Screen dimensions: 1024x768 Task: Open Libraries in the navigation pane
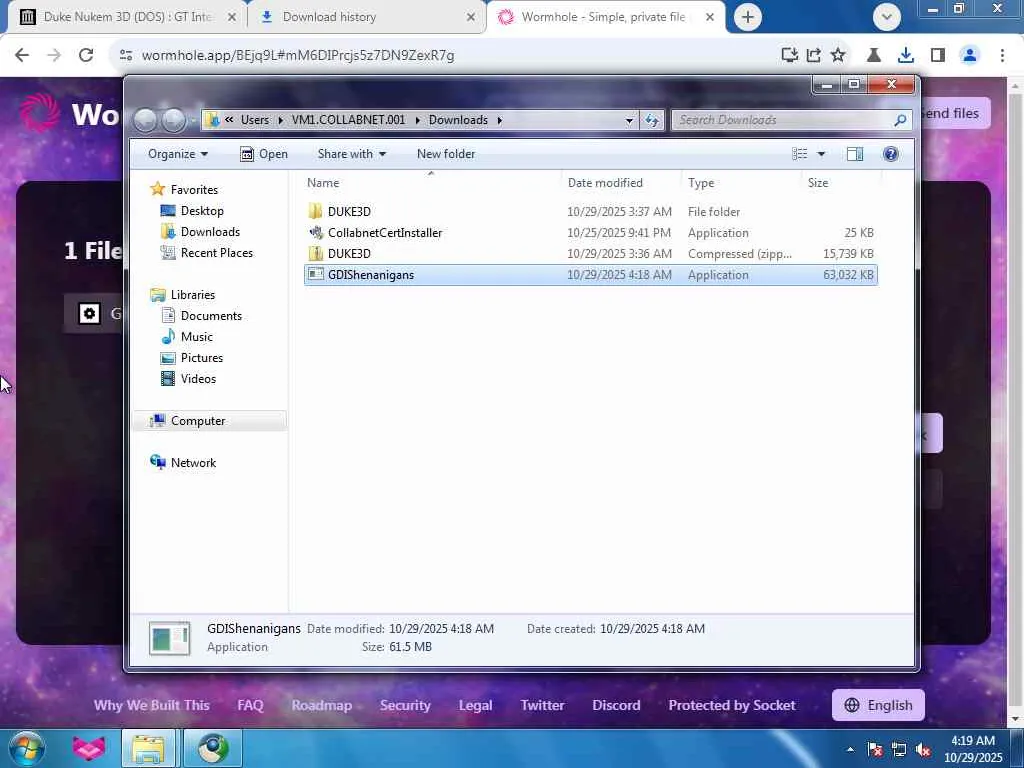click(193, 295)
